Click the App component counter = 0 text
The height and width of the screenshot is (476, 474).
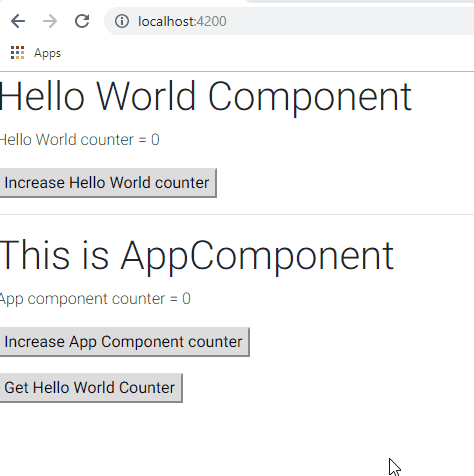pyautogui.click(x=95, y=299)
